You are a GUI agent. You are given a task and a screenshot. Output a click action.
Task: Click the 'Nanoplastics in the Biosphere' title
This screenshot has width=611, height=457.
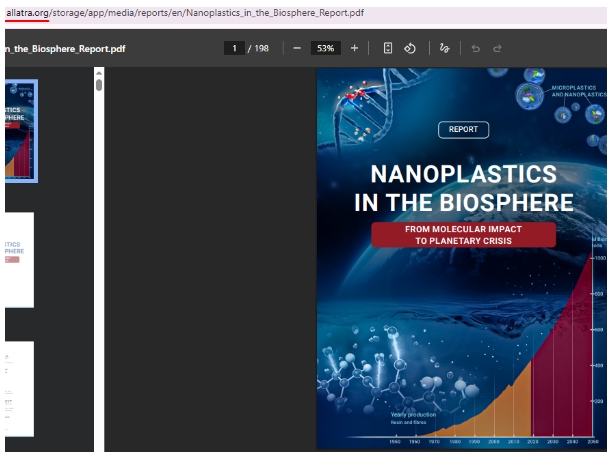[463, 189]
